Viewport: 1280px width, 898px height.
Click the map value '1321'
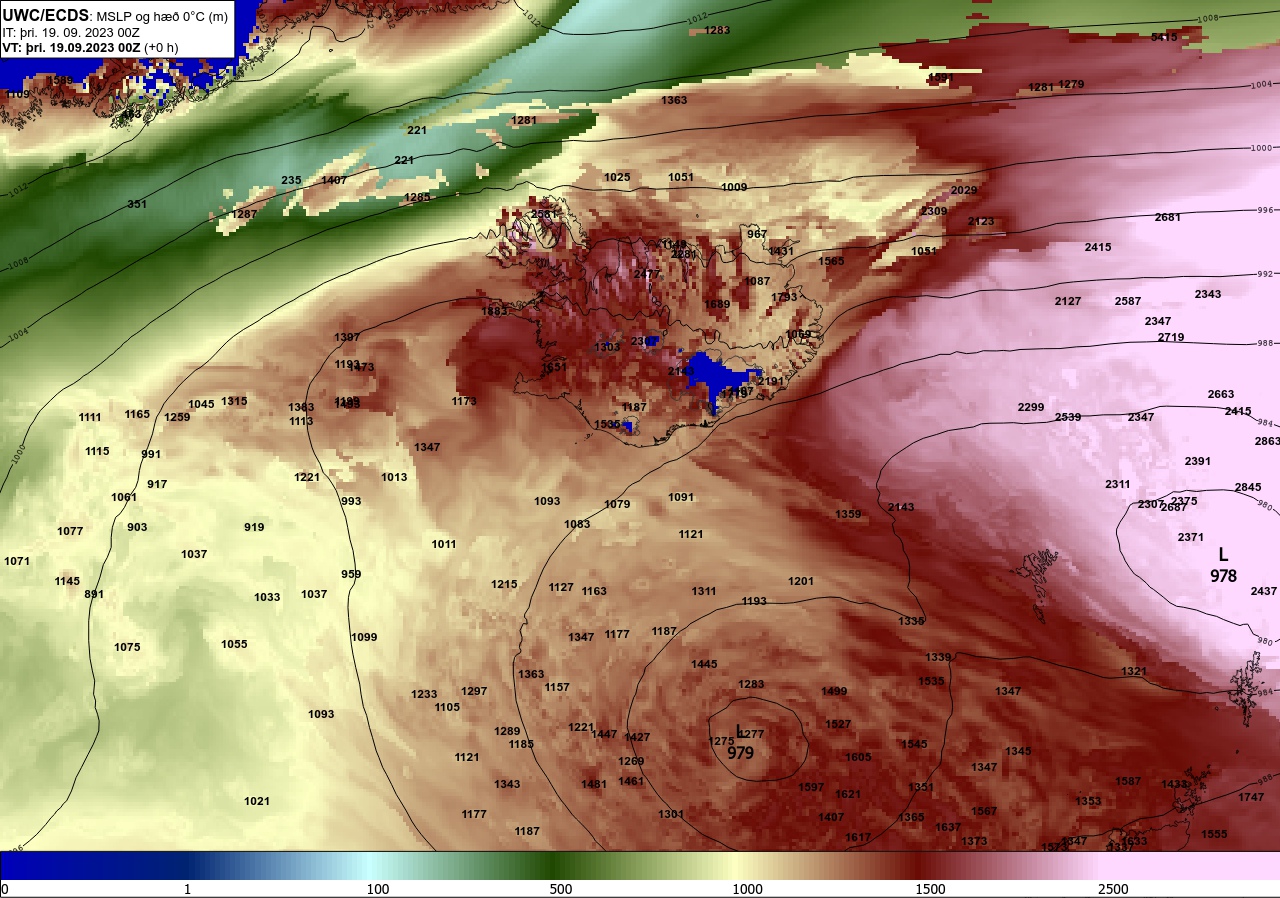point(1134,671)
